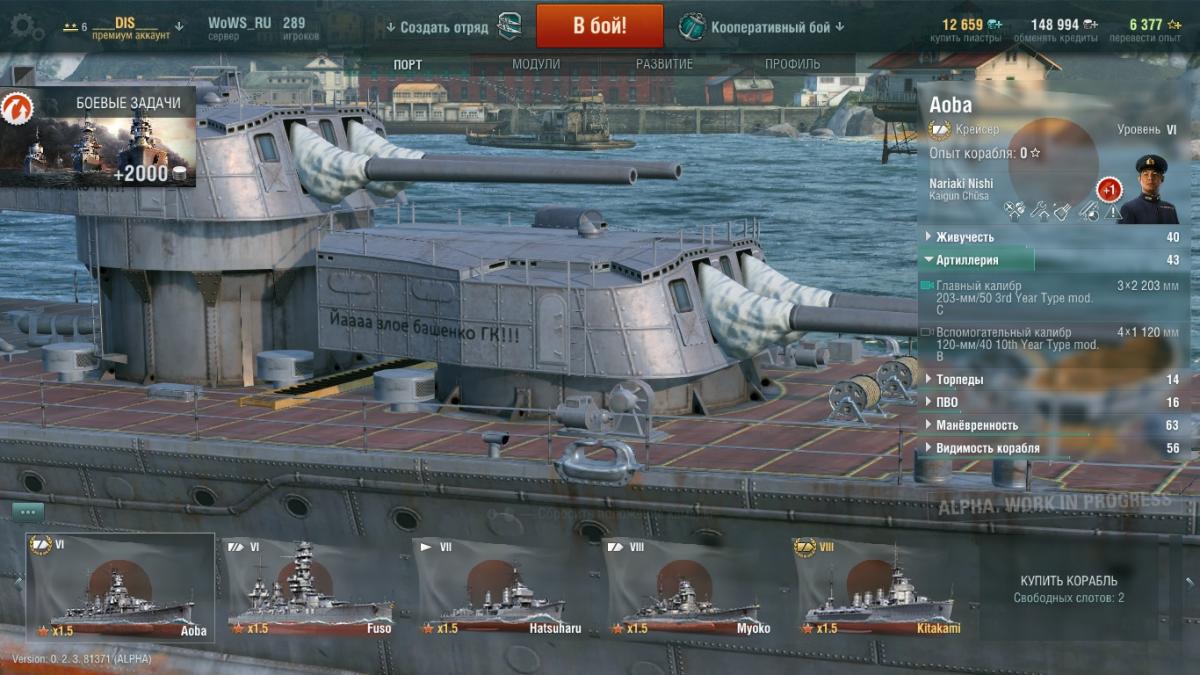Viewport: 1200px width, 675px height.
Task: Open commander Nariaki Nishi's portrait
Action: (x=1147, y=189)
